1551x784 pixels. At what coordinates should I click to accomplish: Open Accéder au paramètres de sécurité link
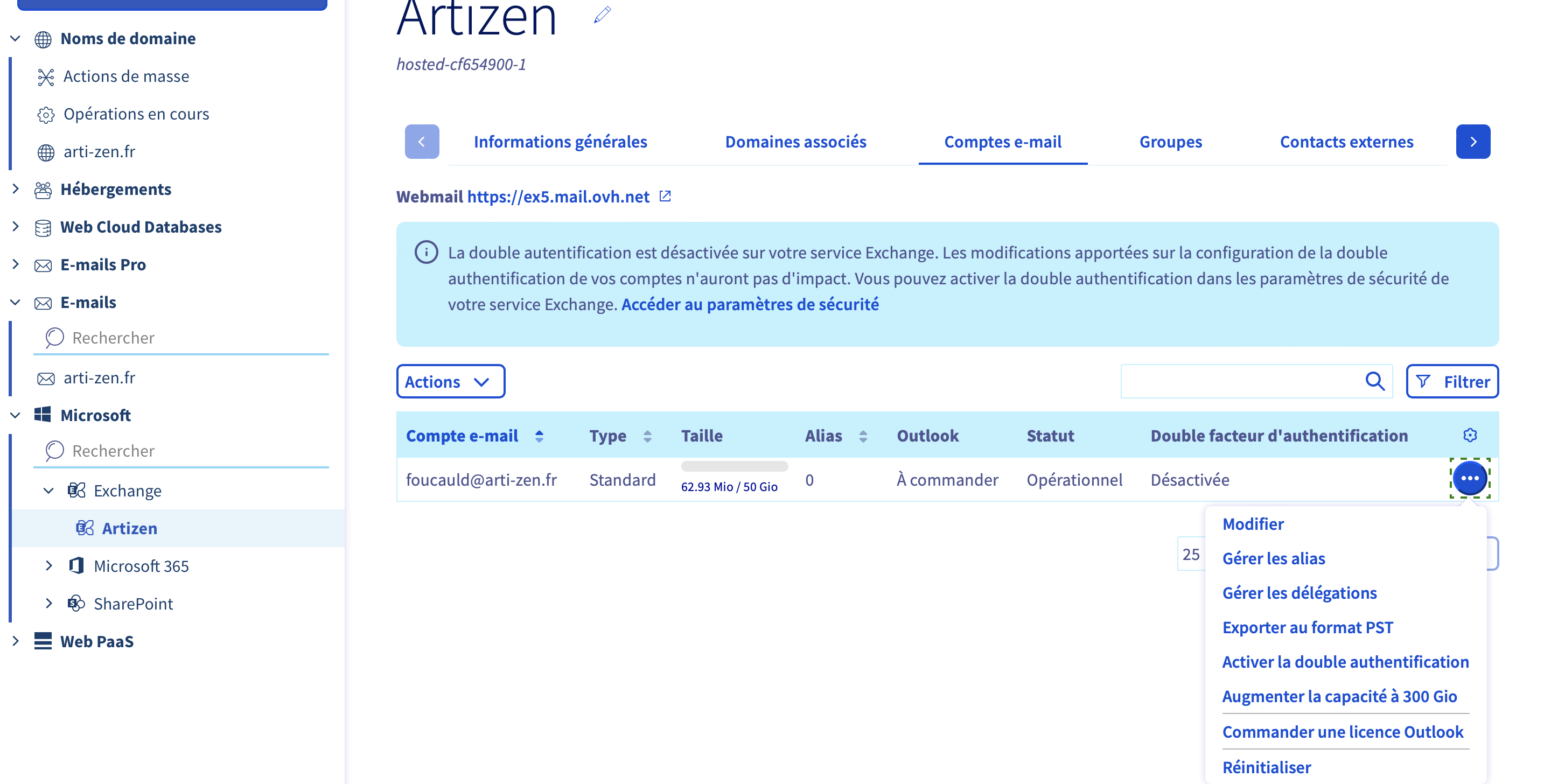pyautogui.click(x=750, y=304)
